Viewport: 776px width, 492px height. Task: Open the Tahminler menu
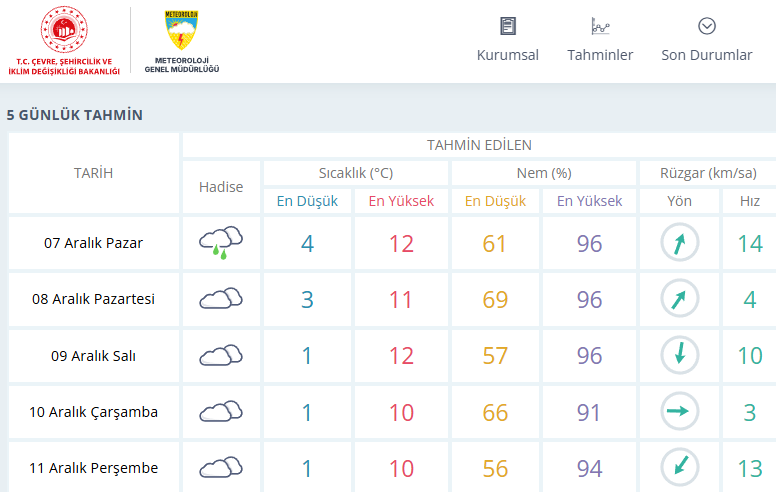[600, 55]
